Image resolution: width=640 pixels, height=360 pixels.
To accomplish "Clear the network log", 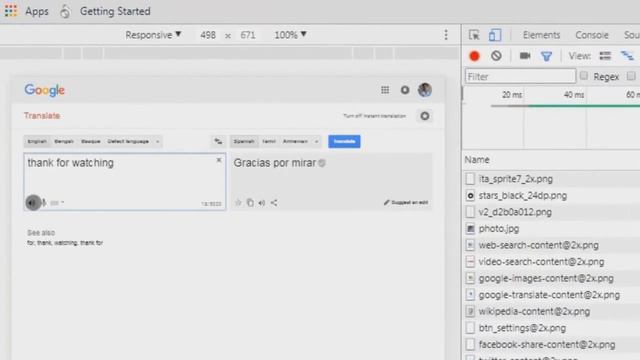I will (x=496, y=56).
